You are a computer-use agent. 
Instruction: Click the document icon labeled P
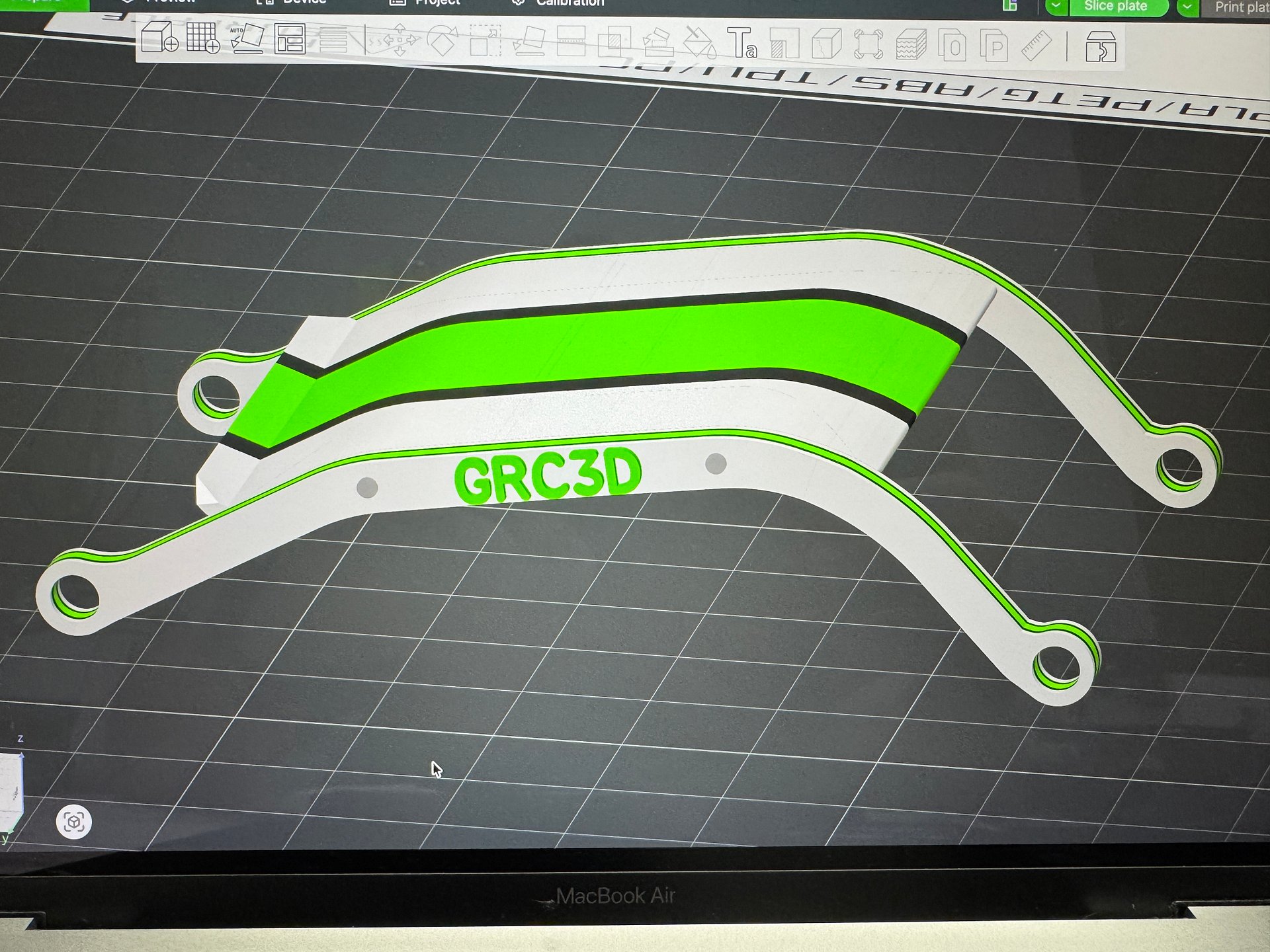point(994,46)
